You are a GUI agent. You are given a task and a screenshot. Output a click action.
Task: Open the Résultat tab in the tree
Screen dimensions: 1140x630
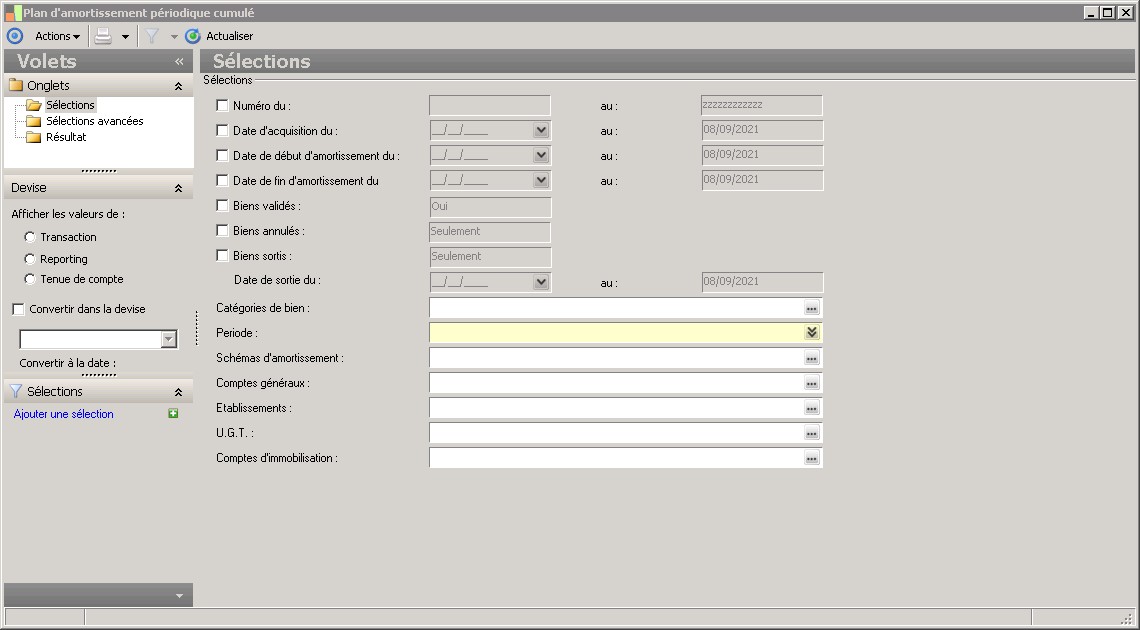66,137
